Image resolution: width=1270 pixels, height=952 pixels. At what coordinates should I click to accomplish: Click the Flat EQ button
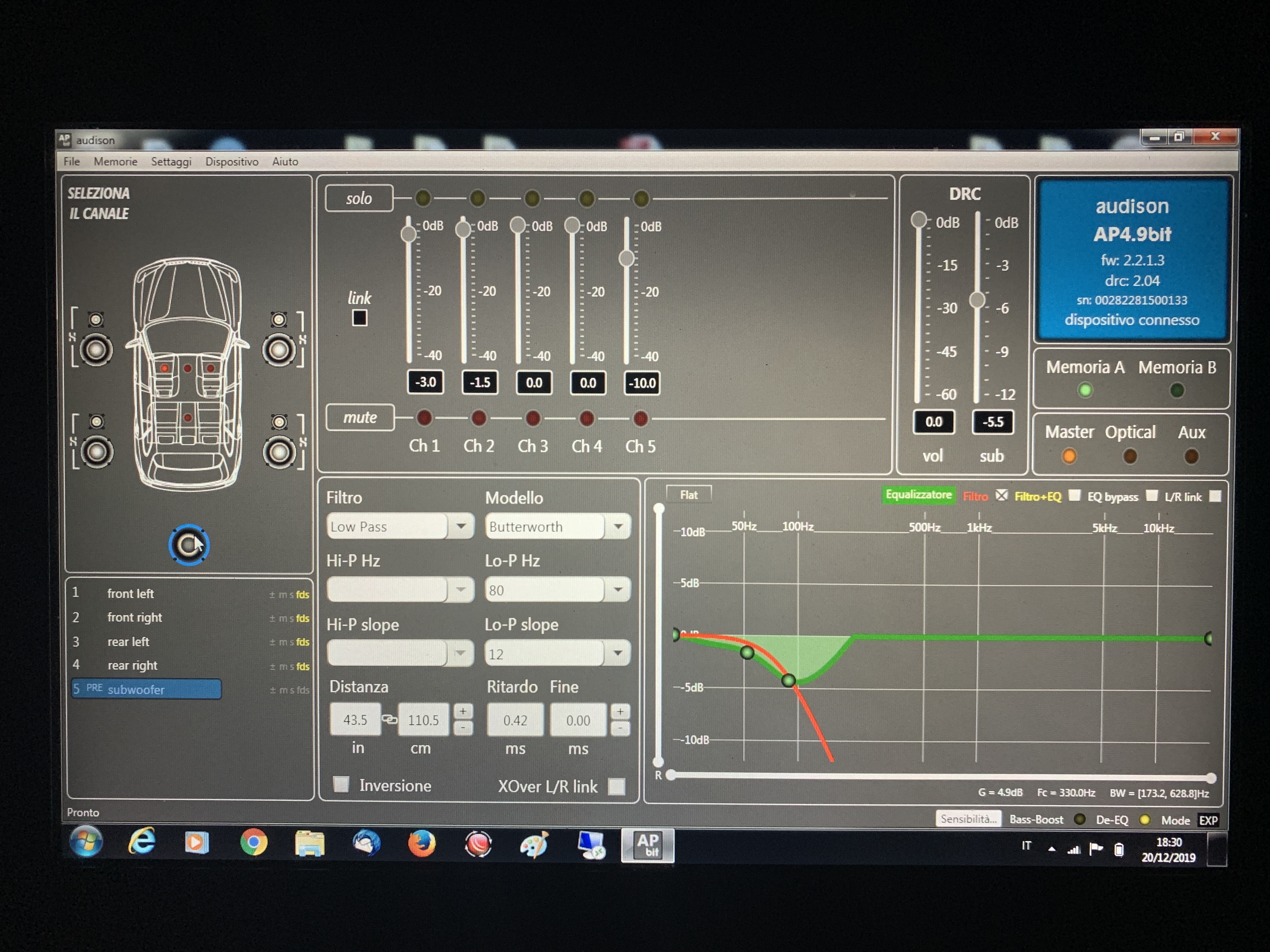pyautogui.click(x=689, y=495)
